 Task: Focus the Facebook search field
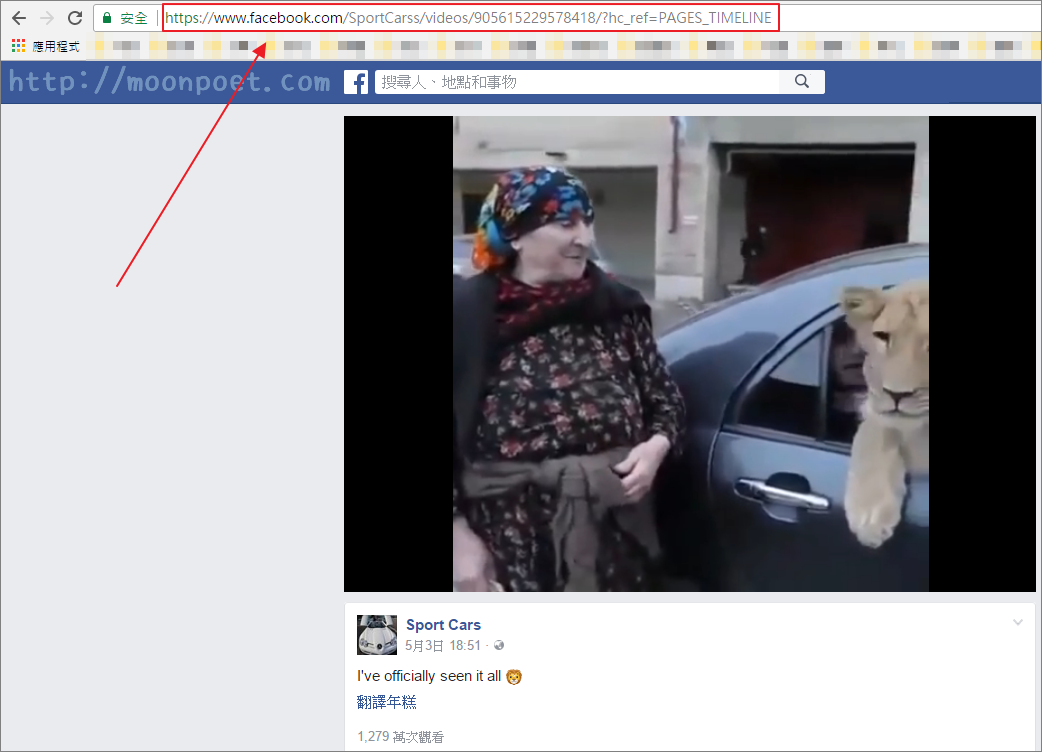tap(576, 82)
